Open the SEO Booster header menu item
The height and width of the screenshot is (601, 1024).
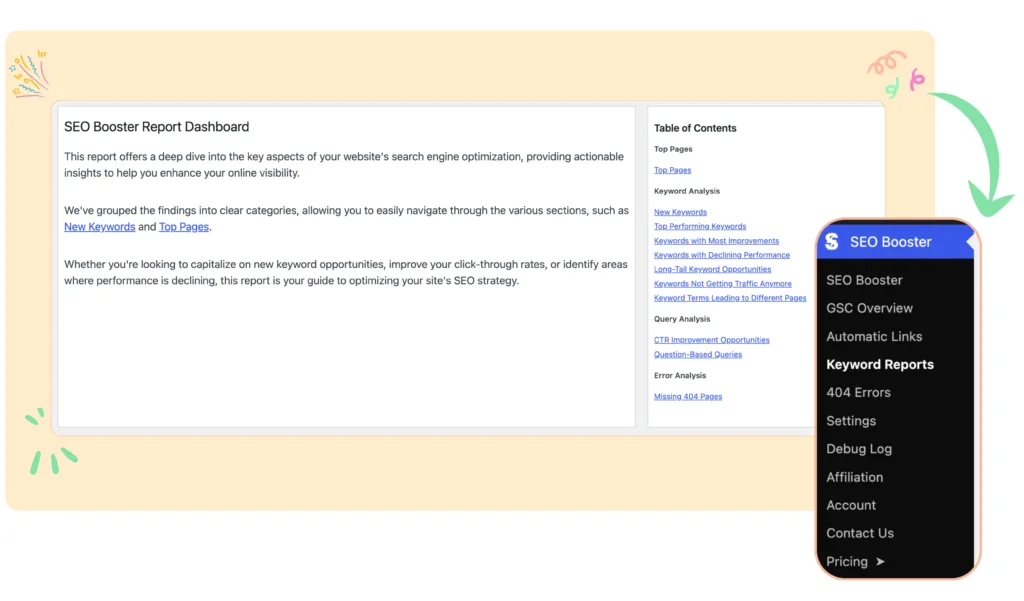[x=895, y=242]
